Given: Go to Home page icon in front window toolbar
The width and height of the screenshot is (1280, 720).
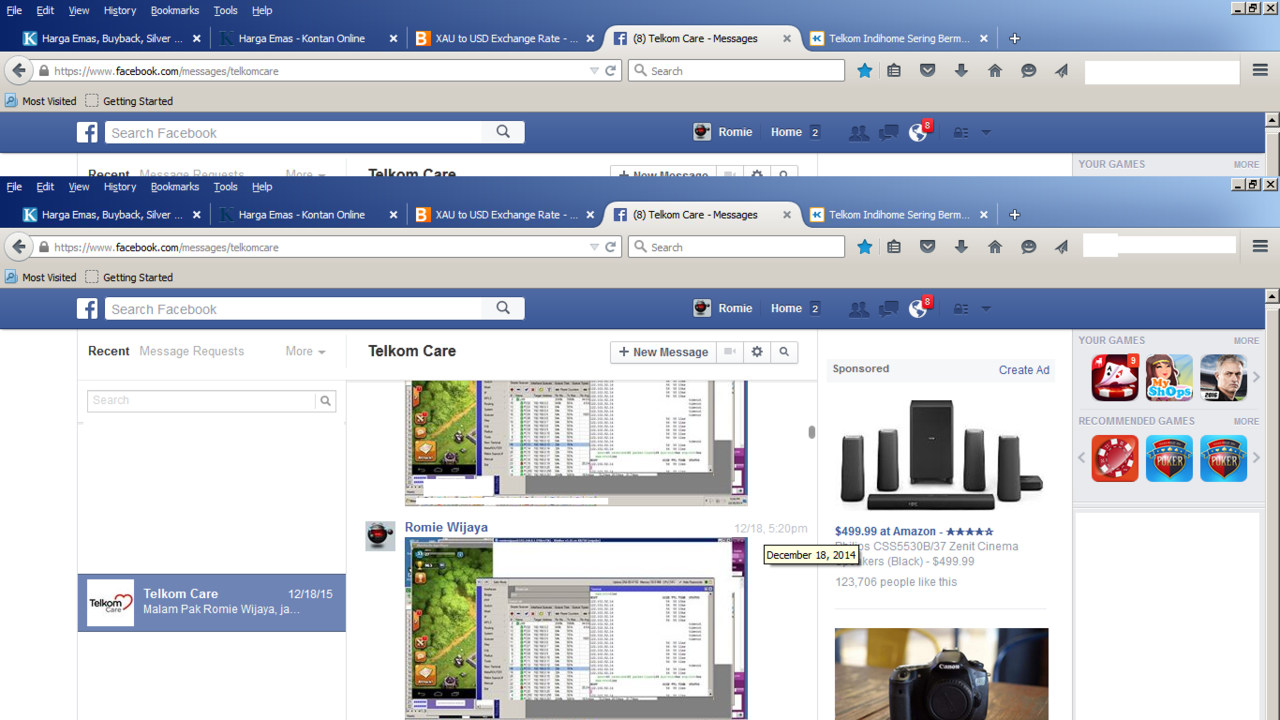Looking at the screenshot, I should tap(995, 247).
